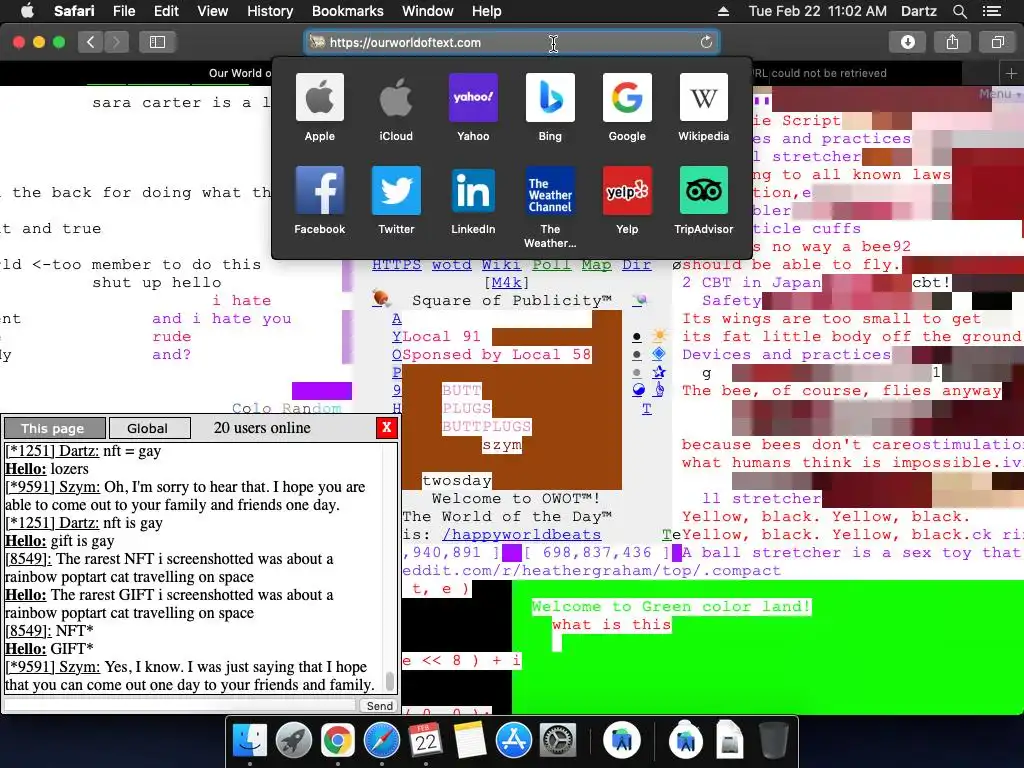Click the meat icon beside Square of Publicity
Viewport: 1024px width, 768px height.
381,299
